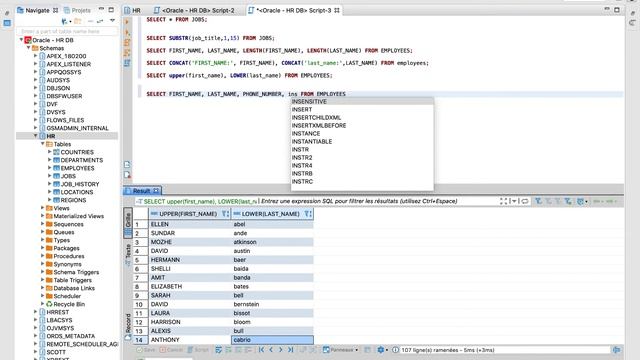
Task: Click the expand filter panel icon
Action: pos(504,201)
